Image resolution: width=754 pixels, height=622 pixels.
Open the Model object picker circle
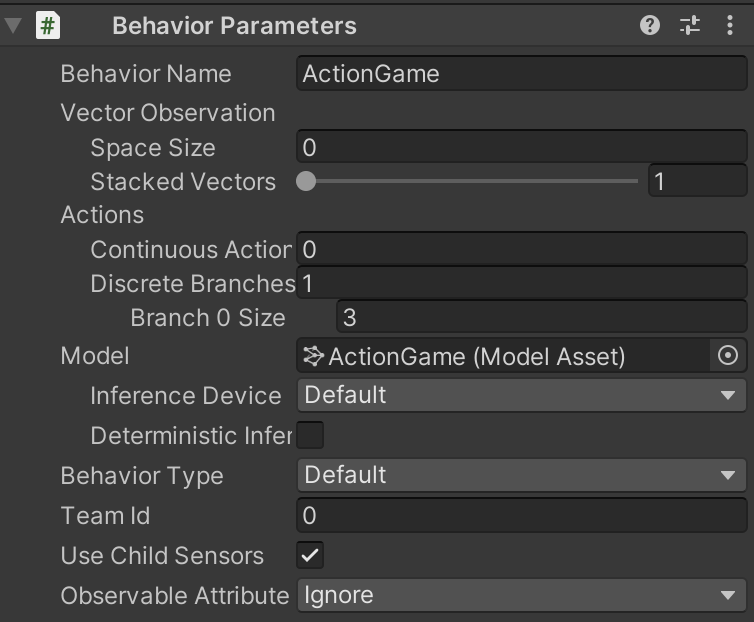[x=728, y=355]
